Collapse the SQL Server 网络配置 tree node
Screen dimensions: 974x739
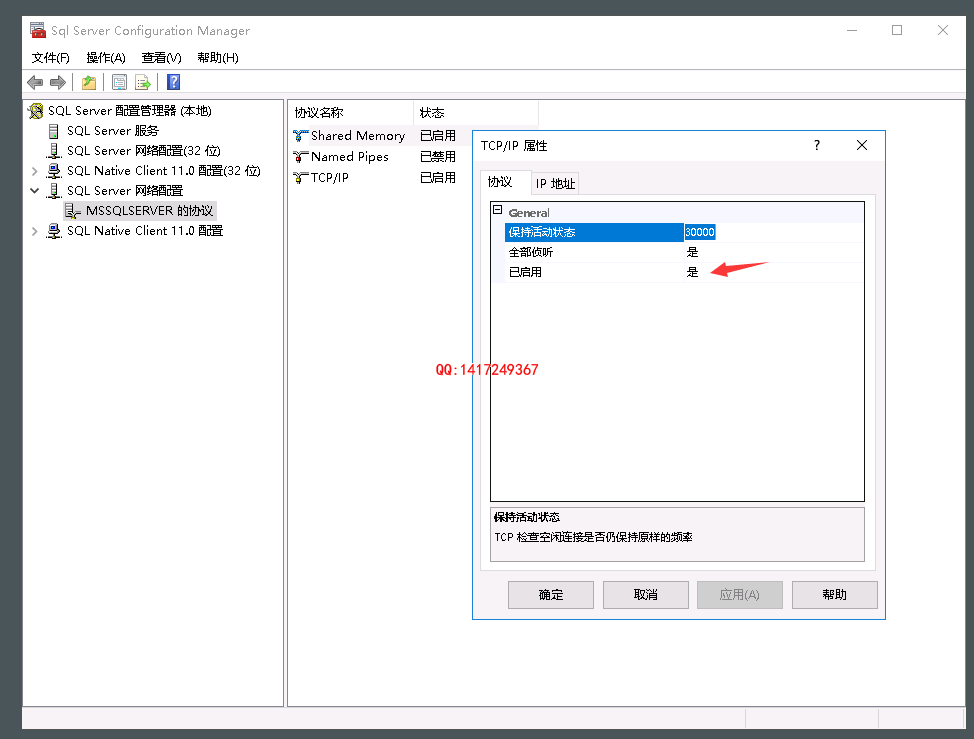[36, 190]
